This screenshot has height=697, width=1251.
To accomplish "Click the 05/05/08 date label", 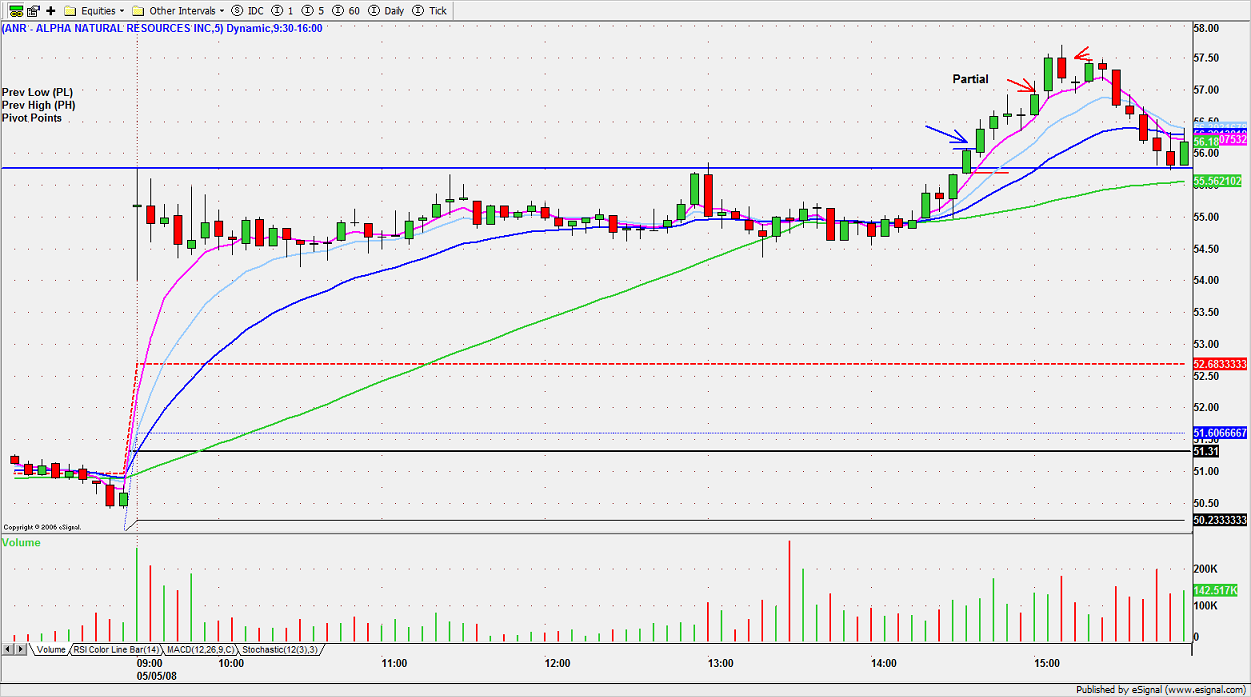I will pyautogui.click(x=159, y=675).
